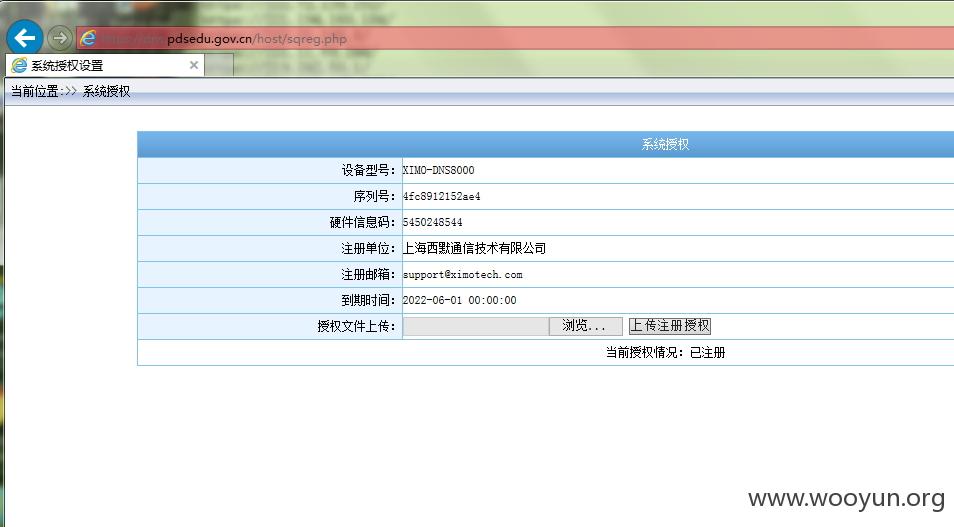This screenshot has width=954, height=527.
Task: Select expiry time 2022-06-01 00:00:00
Action: point(459,301)
